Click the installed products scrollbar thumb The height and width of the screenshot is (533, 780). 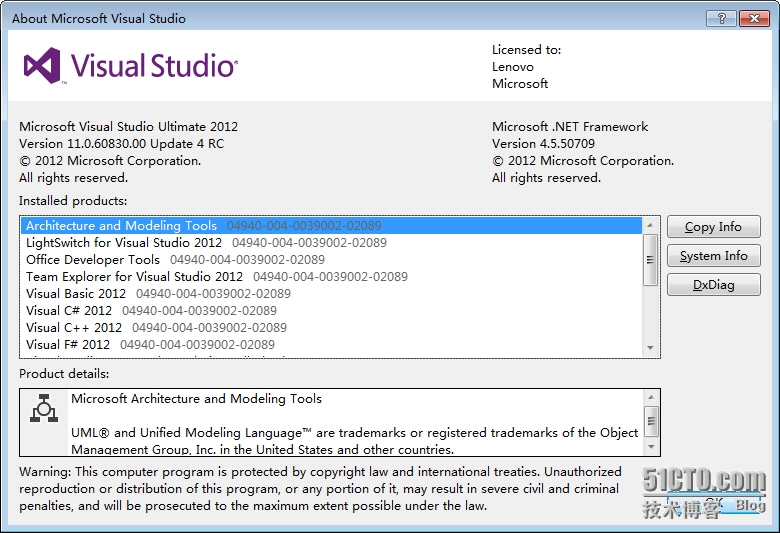[650, 260]
